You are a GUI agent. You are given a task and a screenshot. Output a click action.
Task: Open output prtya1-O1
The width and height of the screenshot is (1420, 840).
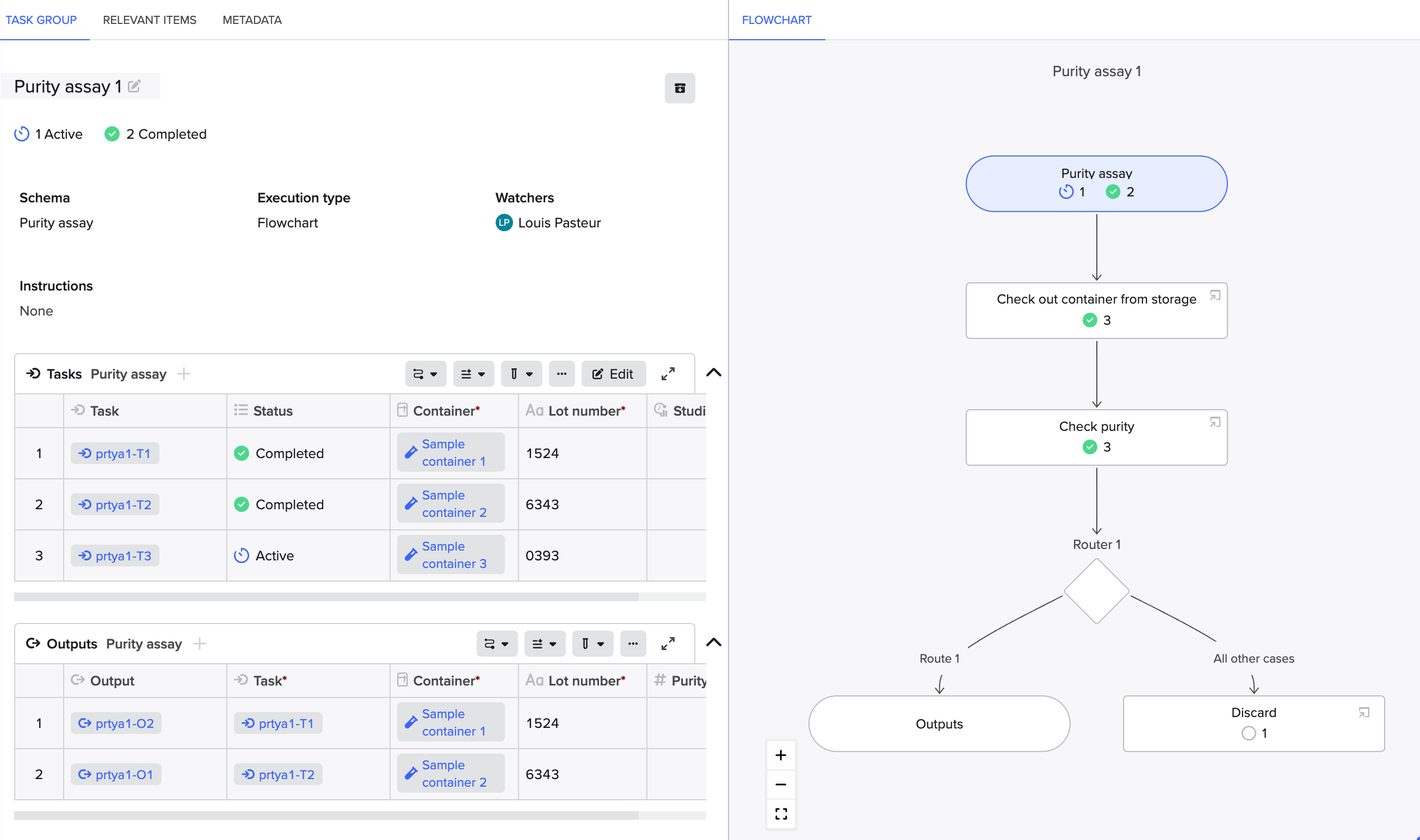116,774
